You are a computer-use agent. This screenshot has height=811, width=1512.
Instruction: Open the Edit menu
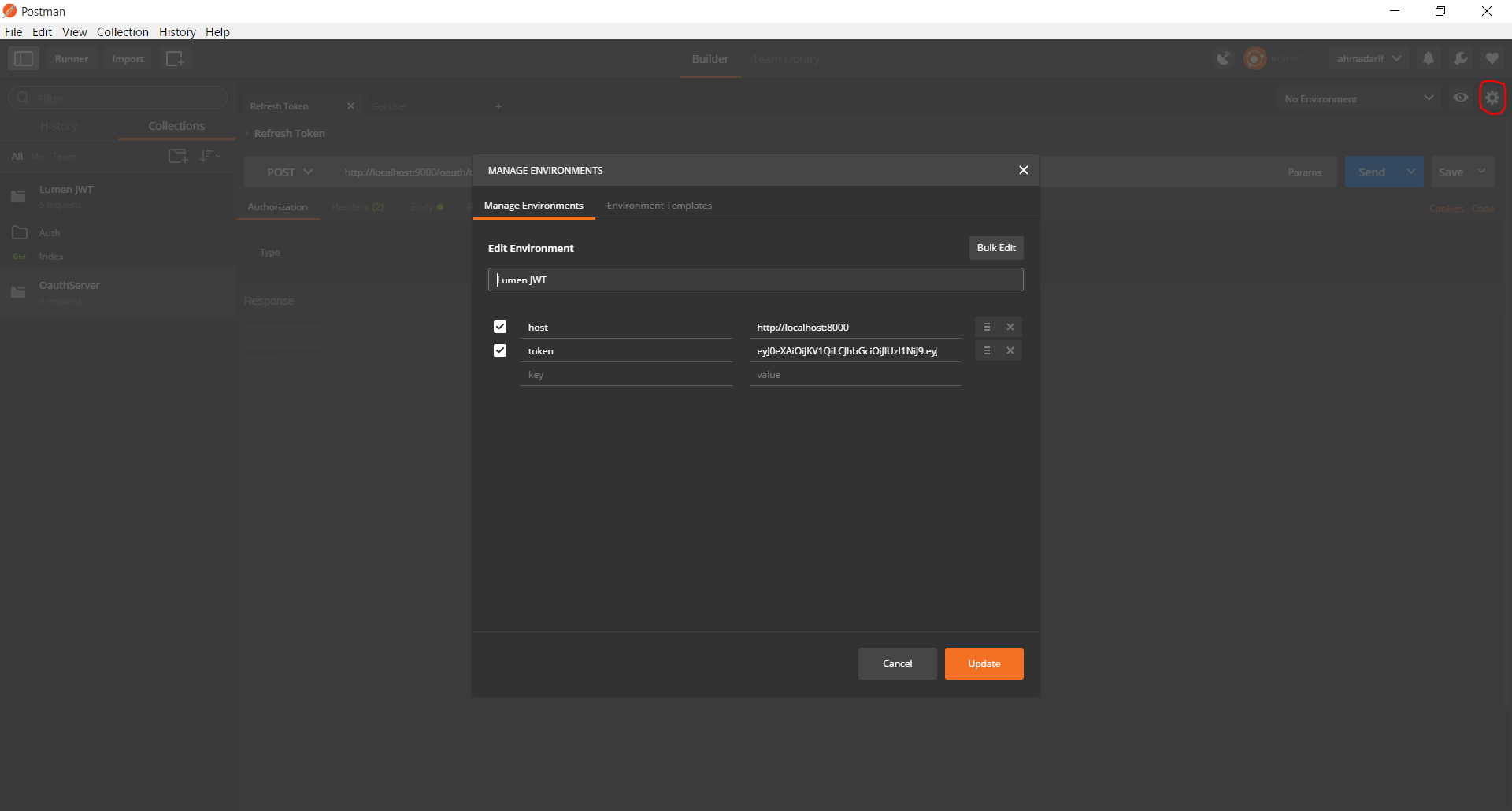click(42, 32)
